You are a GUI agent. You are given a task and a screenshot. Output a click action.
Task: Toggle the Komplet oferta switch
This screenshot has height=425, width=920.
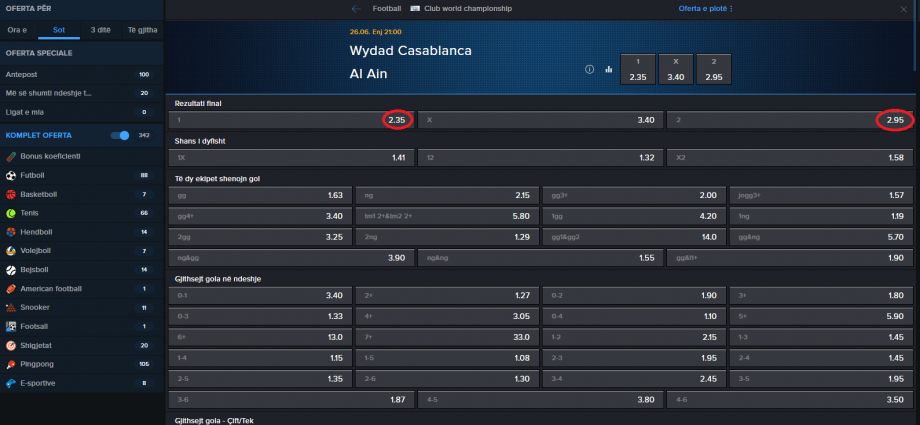tap(120, 136)
